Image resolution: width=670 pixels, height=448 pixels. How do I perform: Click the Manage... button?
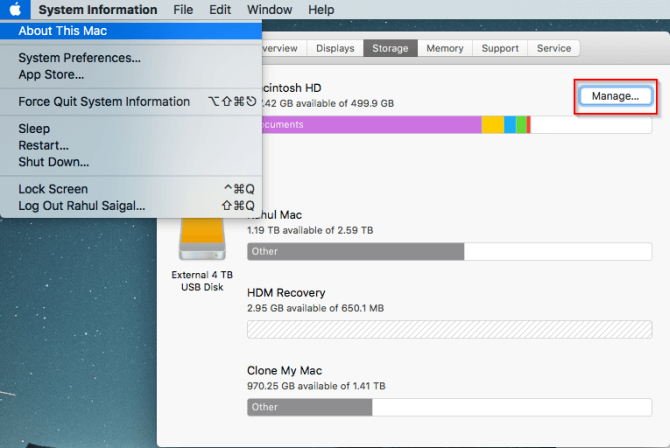615,96
